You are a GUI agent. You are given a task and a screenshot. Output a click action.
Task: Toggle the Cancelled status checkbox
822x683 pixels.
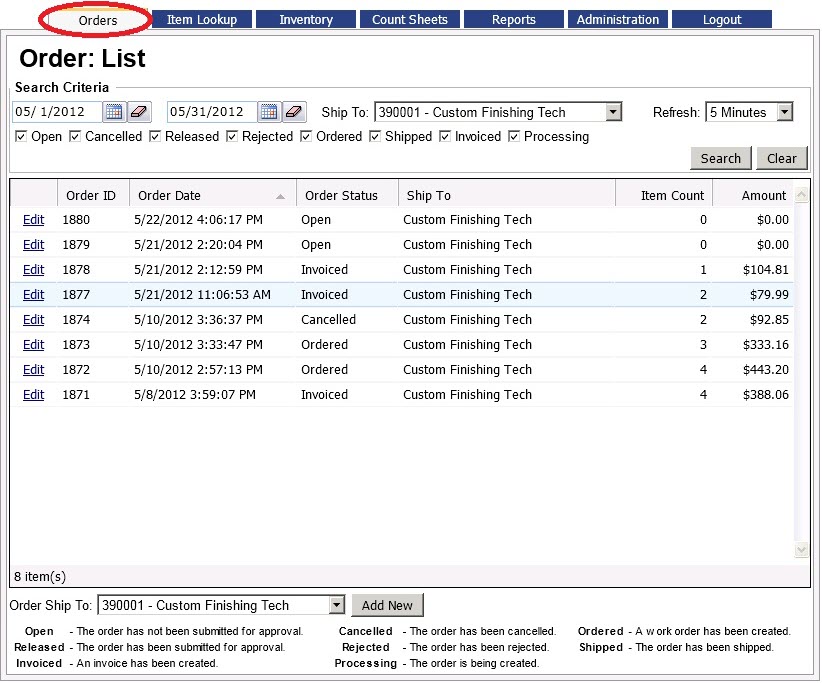[x=75, y=137]
